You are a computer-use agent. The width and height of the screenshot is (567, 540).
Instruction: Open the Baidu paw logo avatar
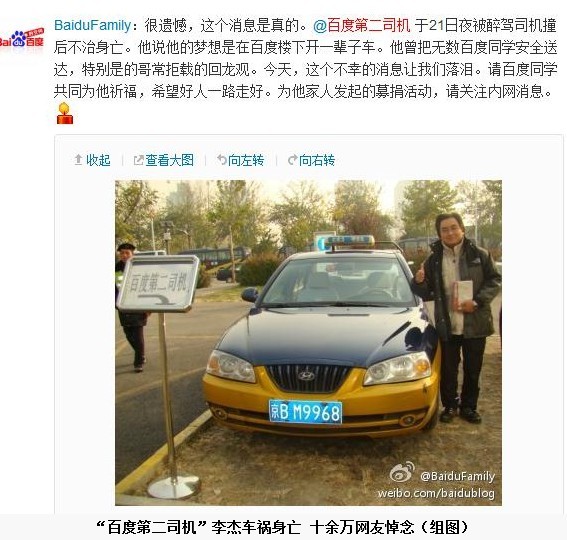[x=22, y=39]
